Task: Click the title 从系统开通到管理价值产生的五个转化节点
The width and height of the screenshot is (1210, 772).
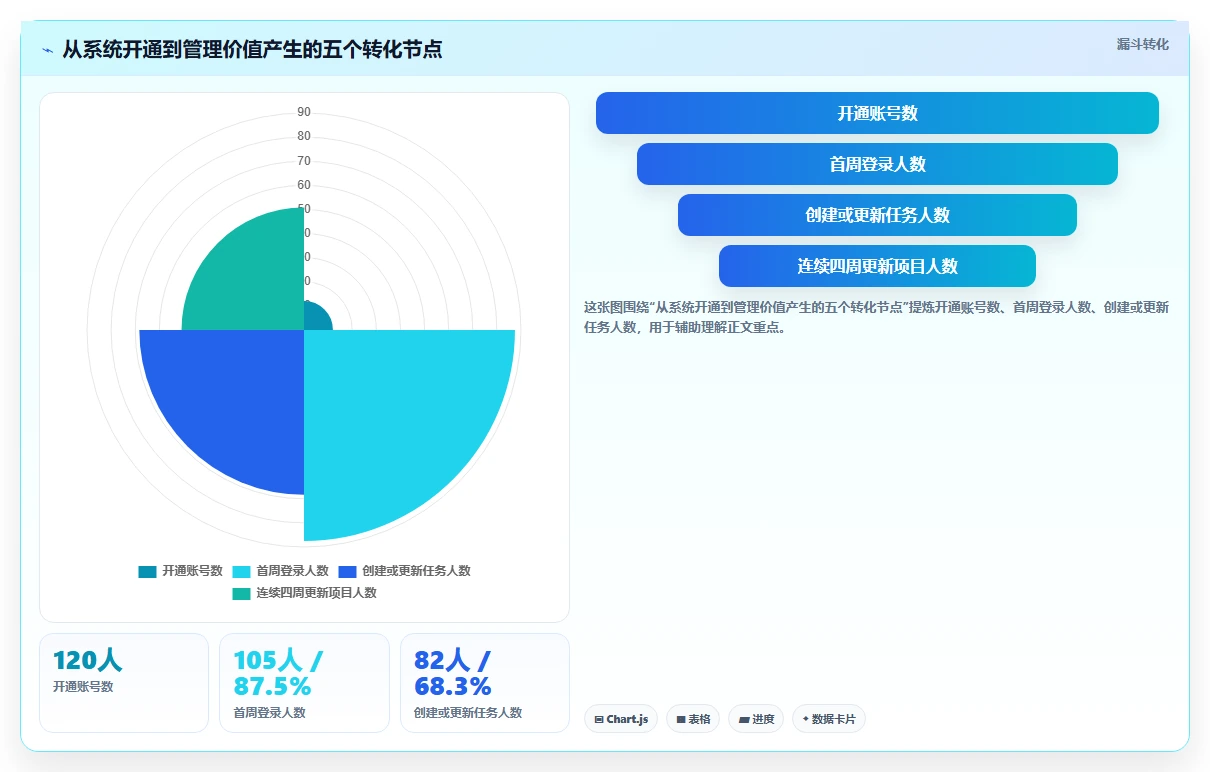Action: (x=252, y=49)
